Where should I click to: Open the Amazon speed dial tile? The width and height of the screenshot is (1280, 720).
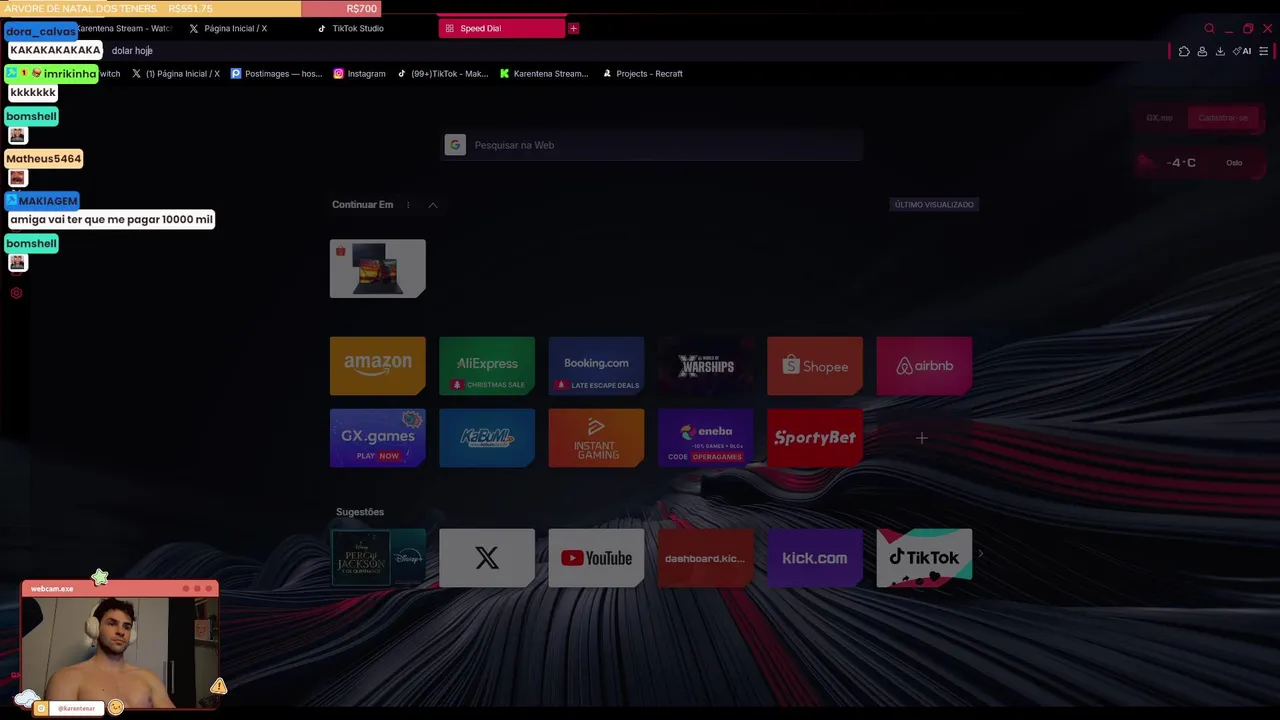tap(377, 366)
